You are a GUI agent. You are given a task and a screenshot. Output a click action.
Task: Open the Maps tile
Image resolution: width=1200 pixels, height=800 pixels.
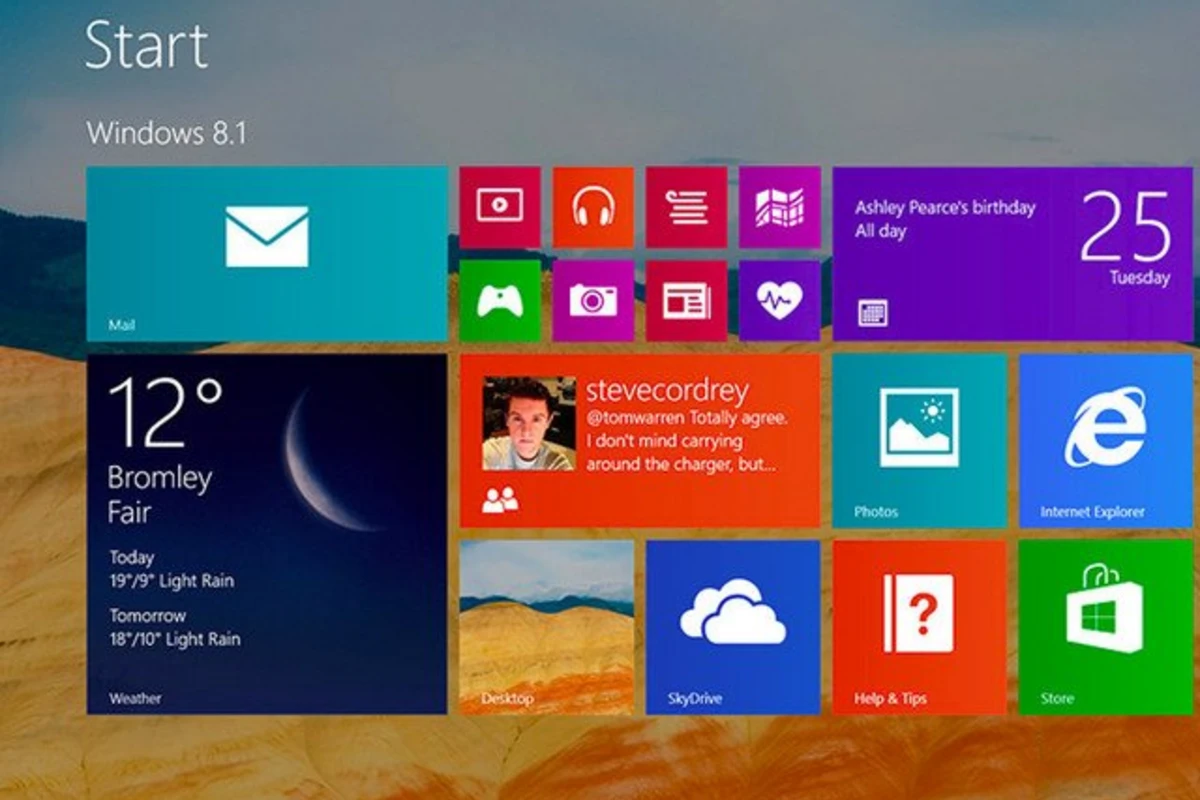pyautogui.click(x=780, y=207)
